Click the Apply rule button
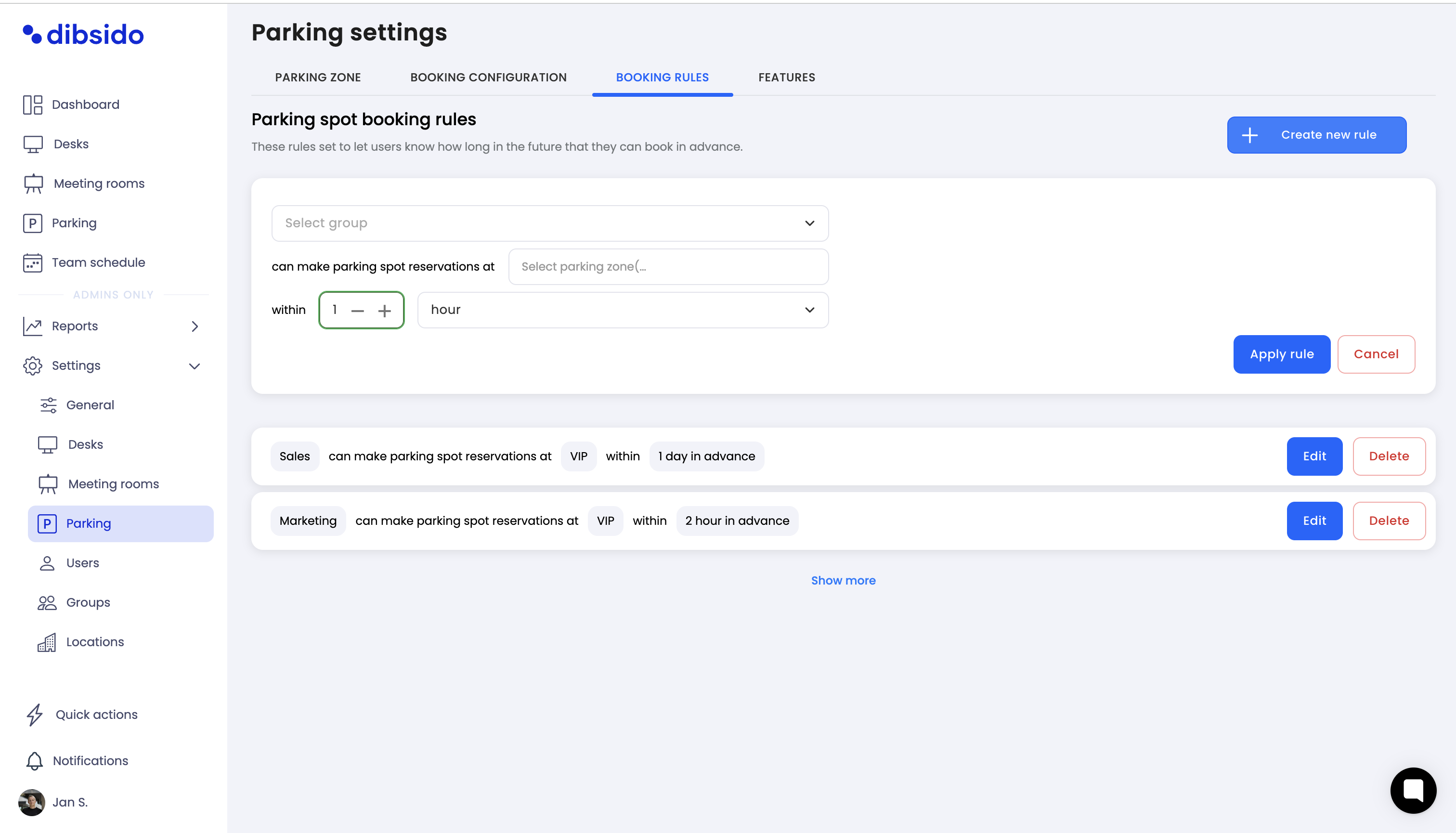The image size is (1456, 833). tap(1281, 354)
